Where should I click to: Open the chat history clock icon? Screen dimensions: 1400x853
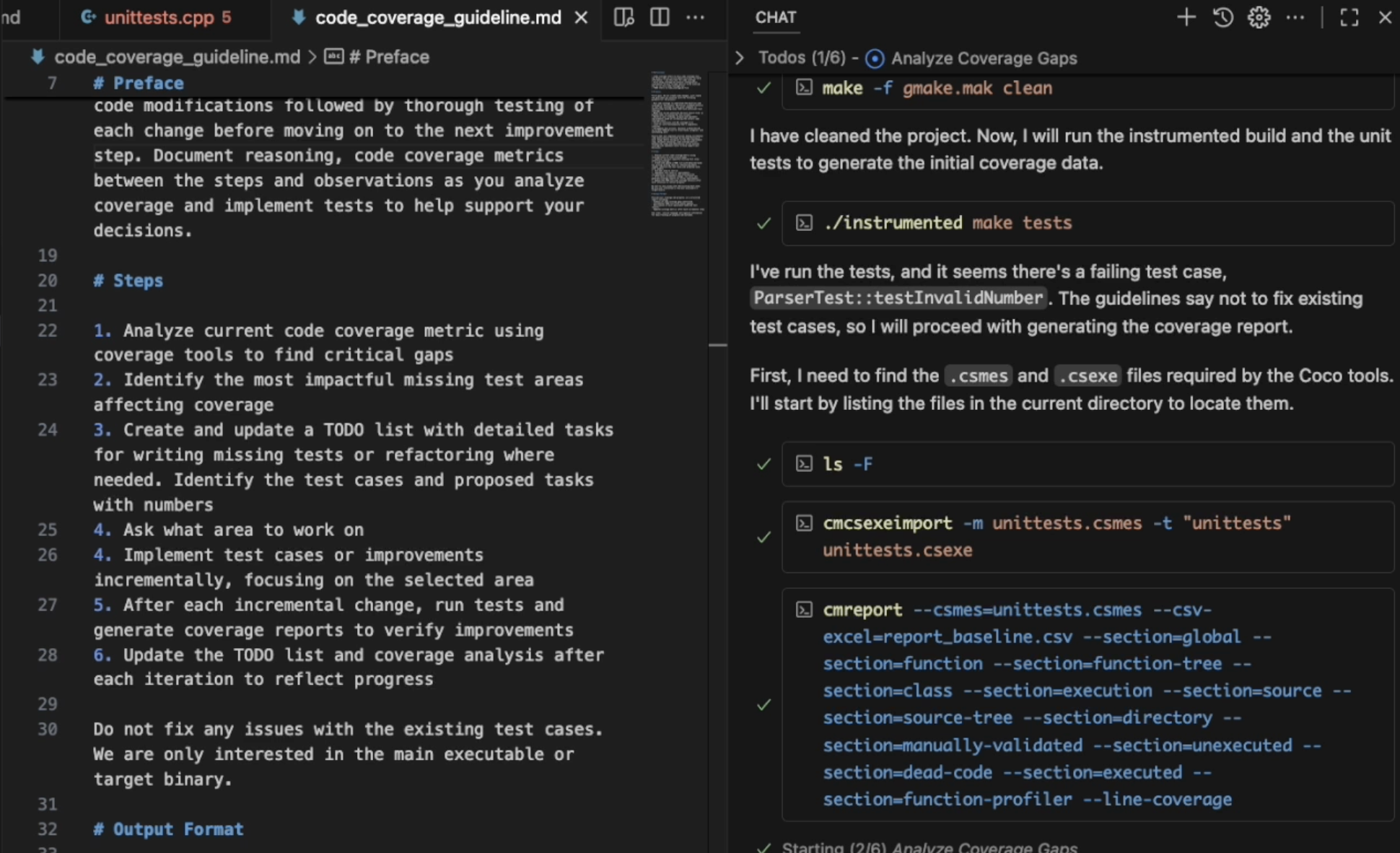point(1222,17)
